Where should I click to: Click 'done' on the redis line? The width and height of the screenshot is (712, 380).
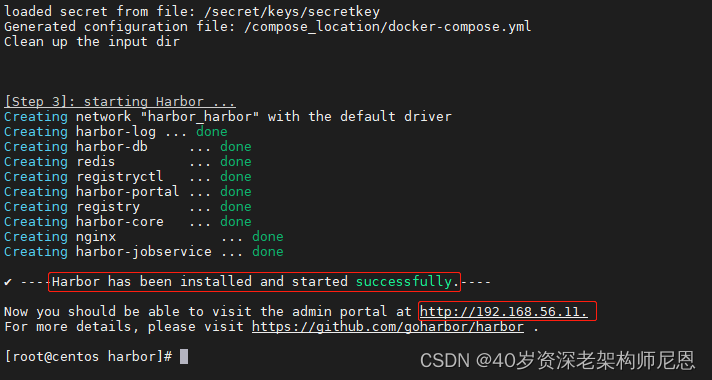click(236, 162)
